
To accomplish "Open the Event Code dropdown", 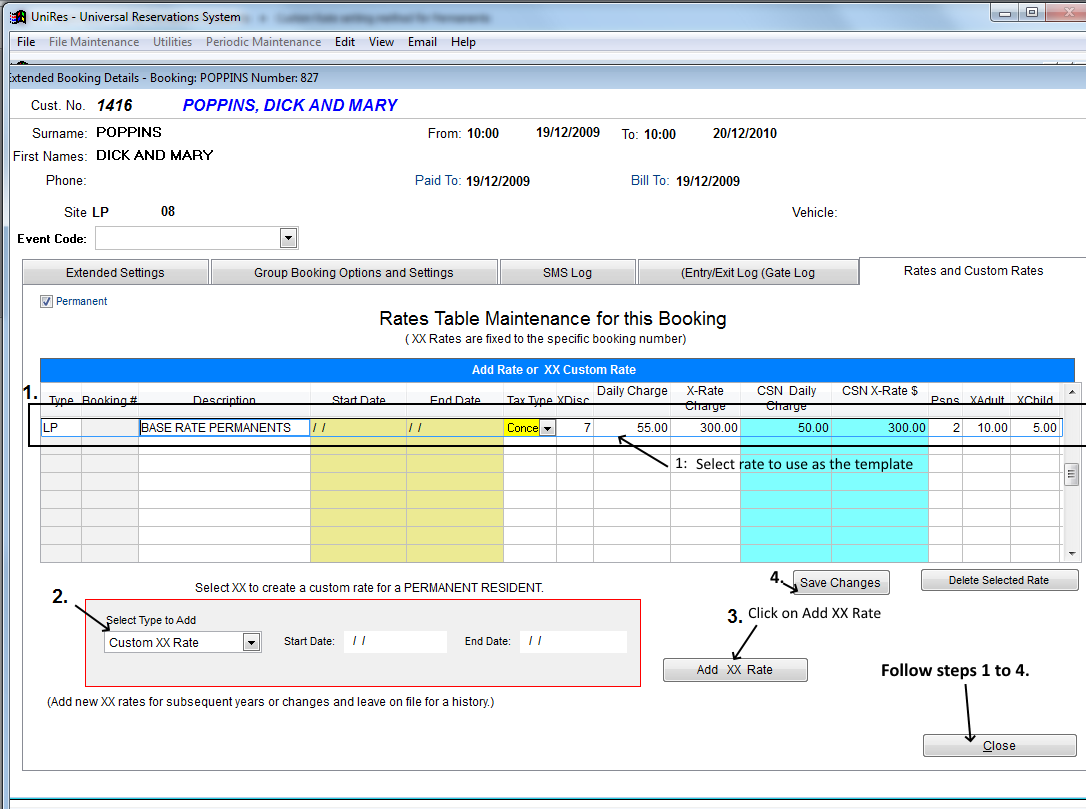I will (x=289, y=238).
